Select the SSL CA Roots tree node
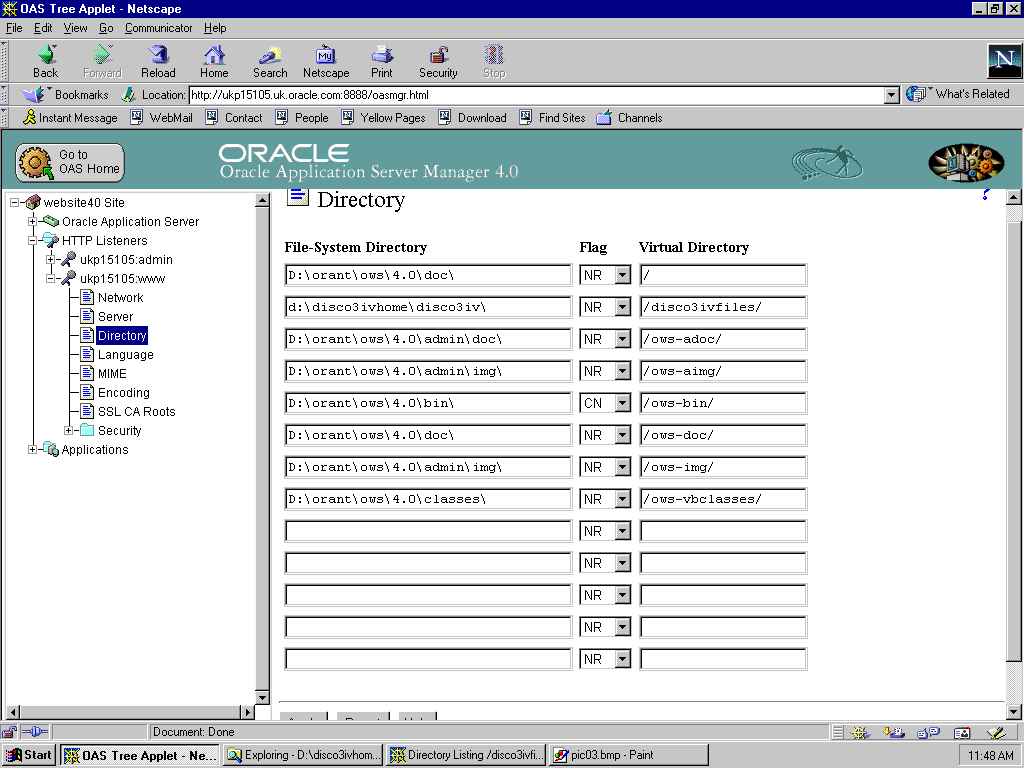This screenshot has width=1024, height=768. pyautogui.click(x=137, y=411)
